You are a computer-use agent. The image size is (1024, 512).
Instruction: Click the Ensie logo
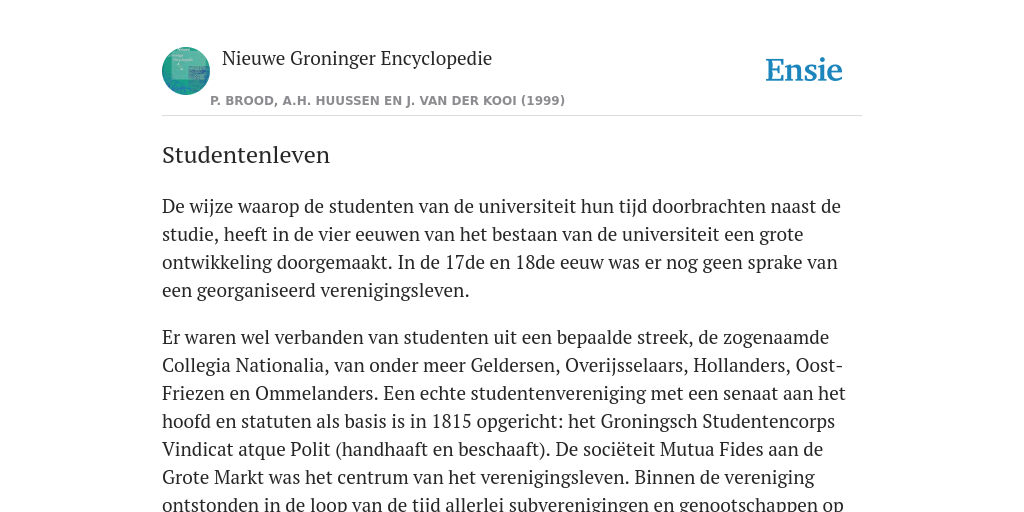point(804,71)
